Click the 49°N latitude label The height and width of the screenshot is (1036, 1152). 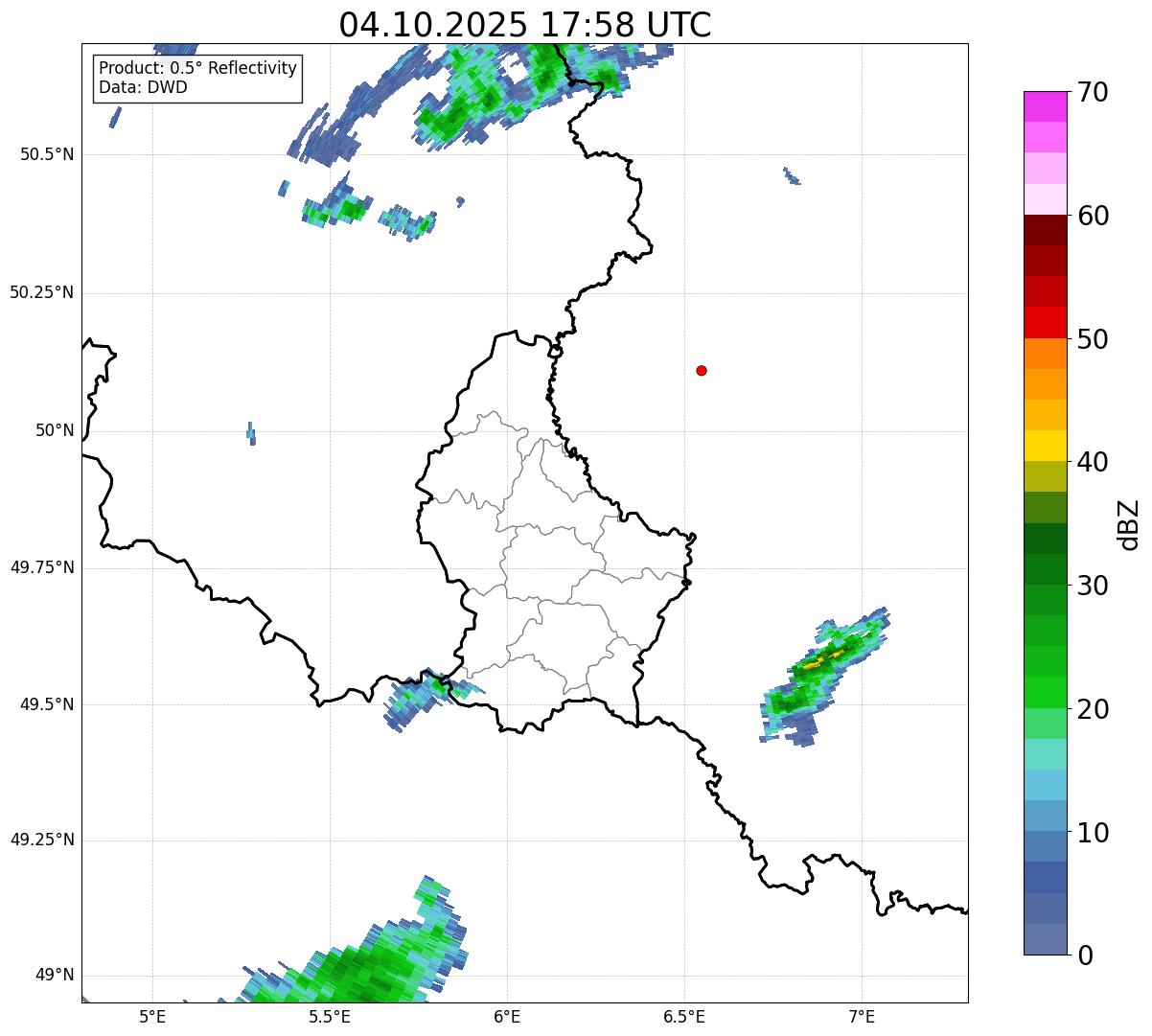56,975
